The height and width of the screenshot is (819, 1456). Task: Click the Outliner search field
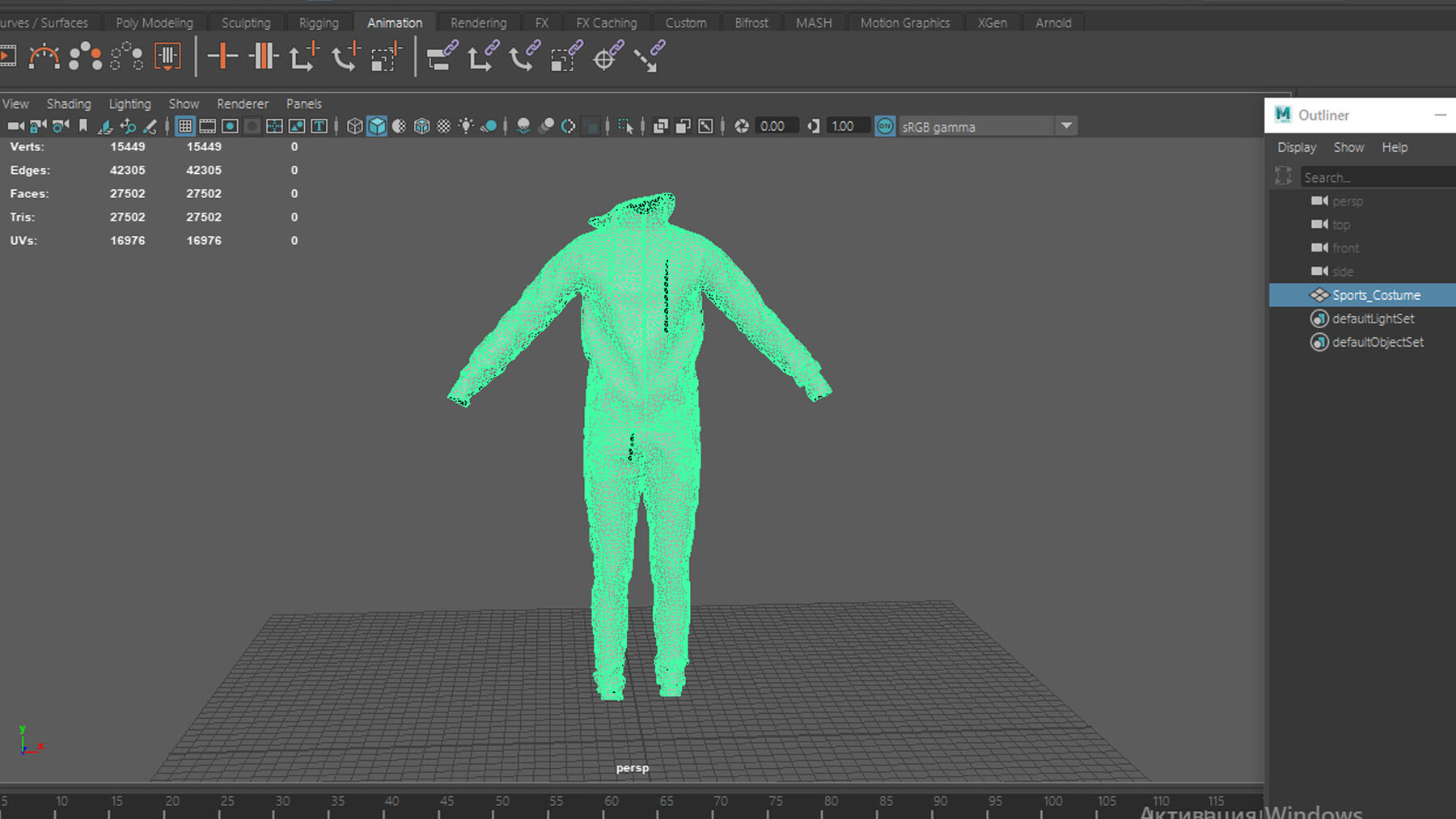[1378, 177]
